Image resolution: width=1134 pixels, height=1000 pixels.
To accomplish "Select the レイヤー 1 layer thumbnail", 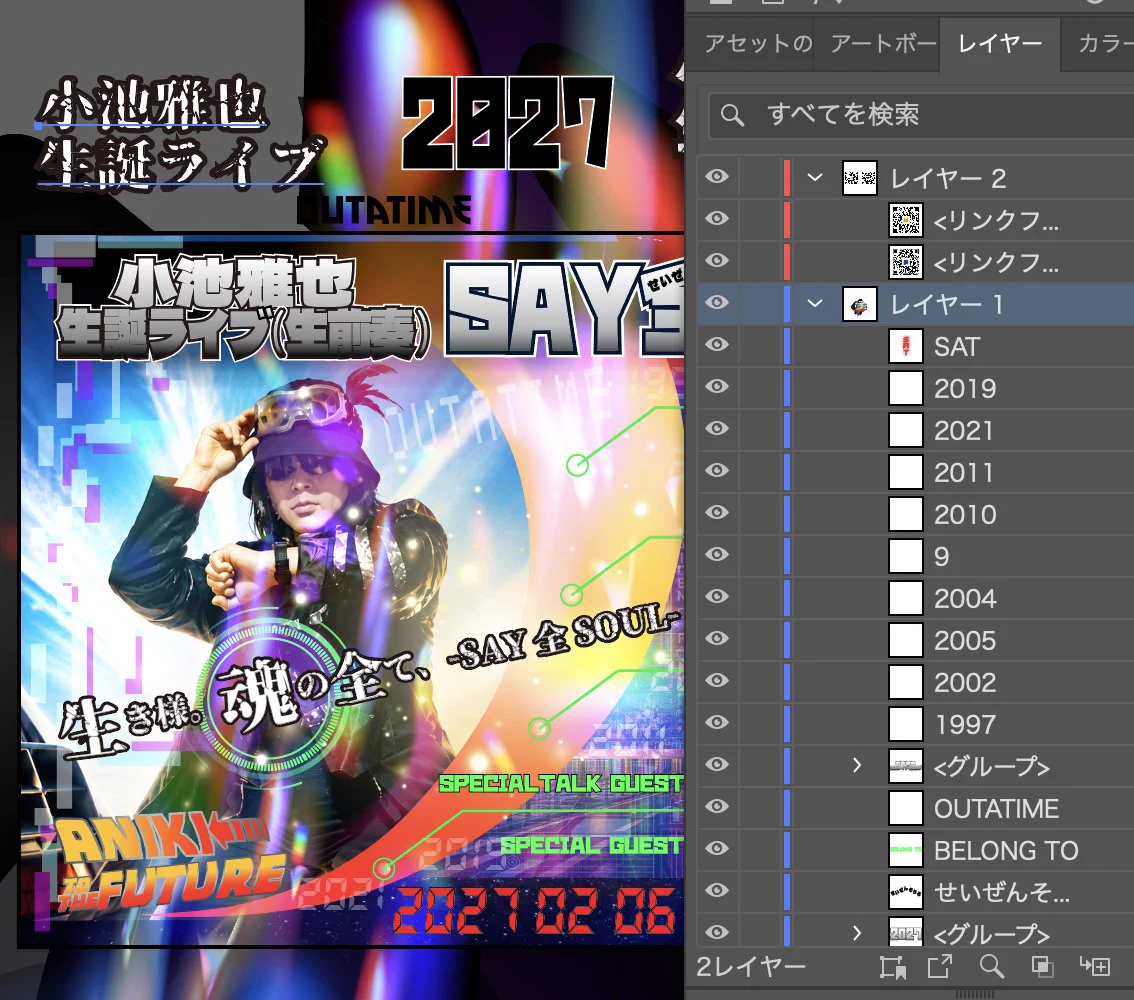I will (860, 304).
